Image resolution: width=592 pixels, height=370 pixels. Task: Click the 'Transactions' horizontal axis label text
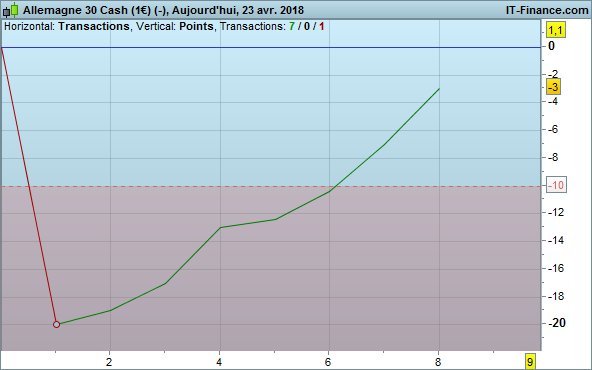pos(94,26)
